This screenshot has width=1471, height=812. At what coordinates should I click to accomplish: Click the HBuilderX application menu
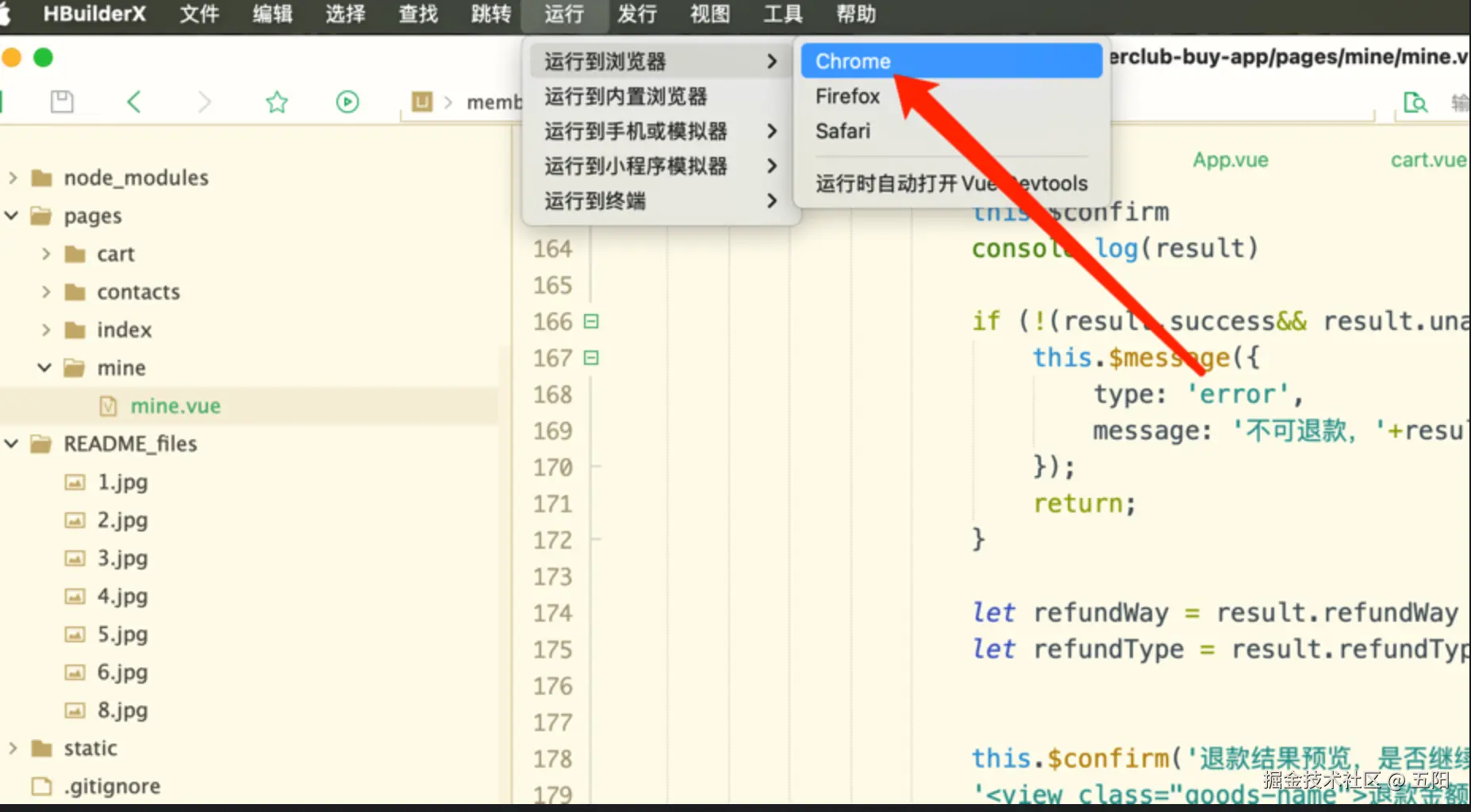point(94,14)
